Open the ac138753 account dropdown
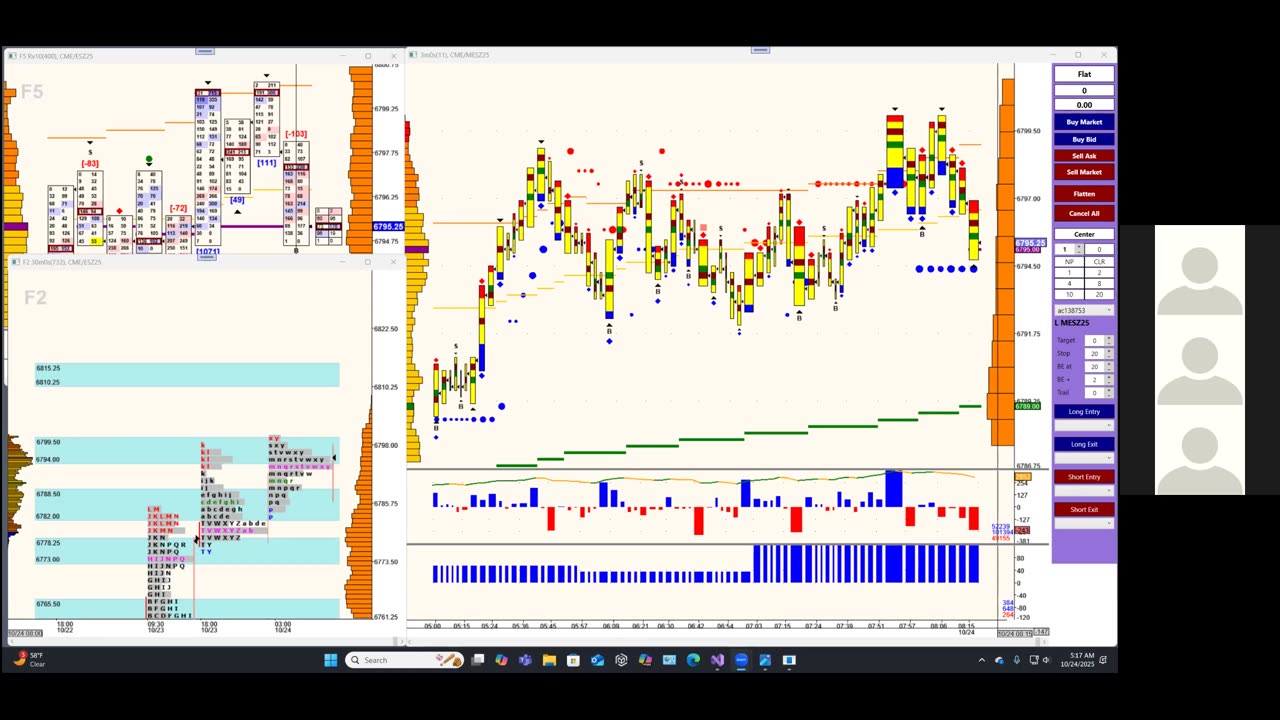 (1084, 310)
